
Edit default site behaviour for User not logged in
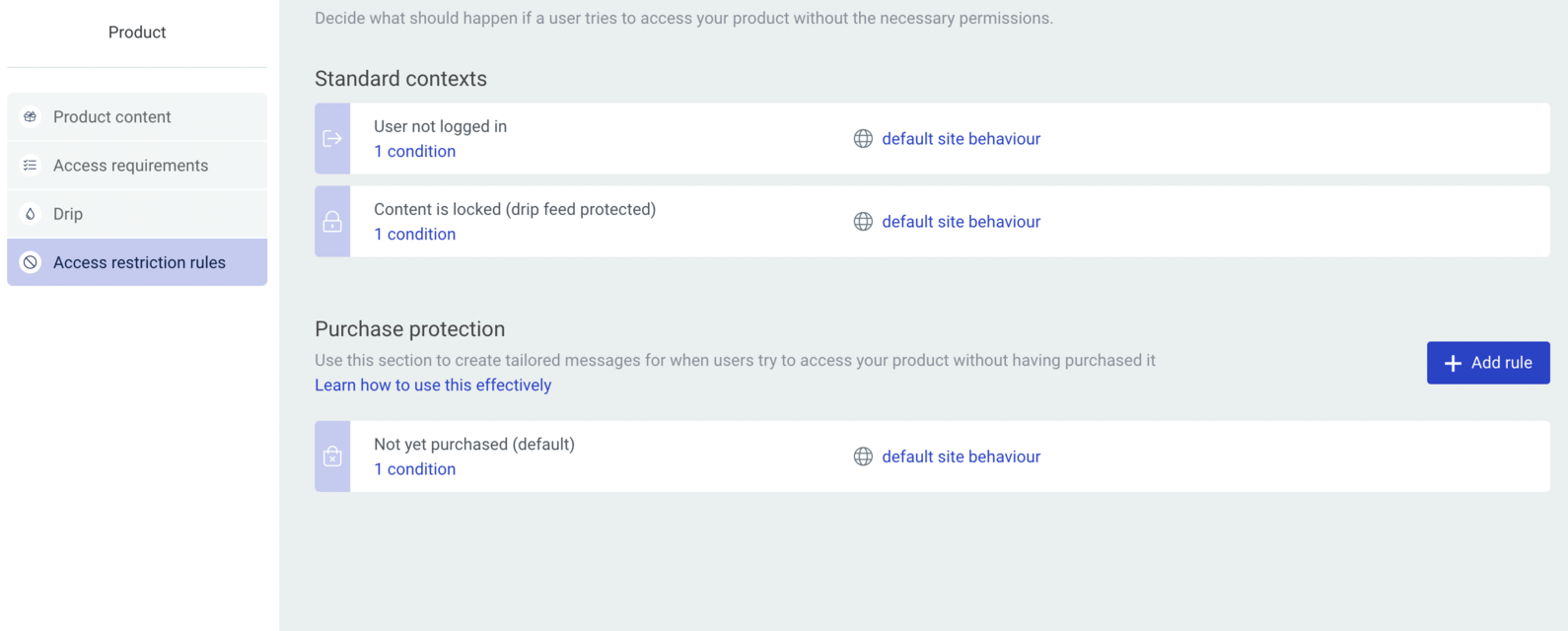coord(962,139)
